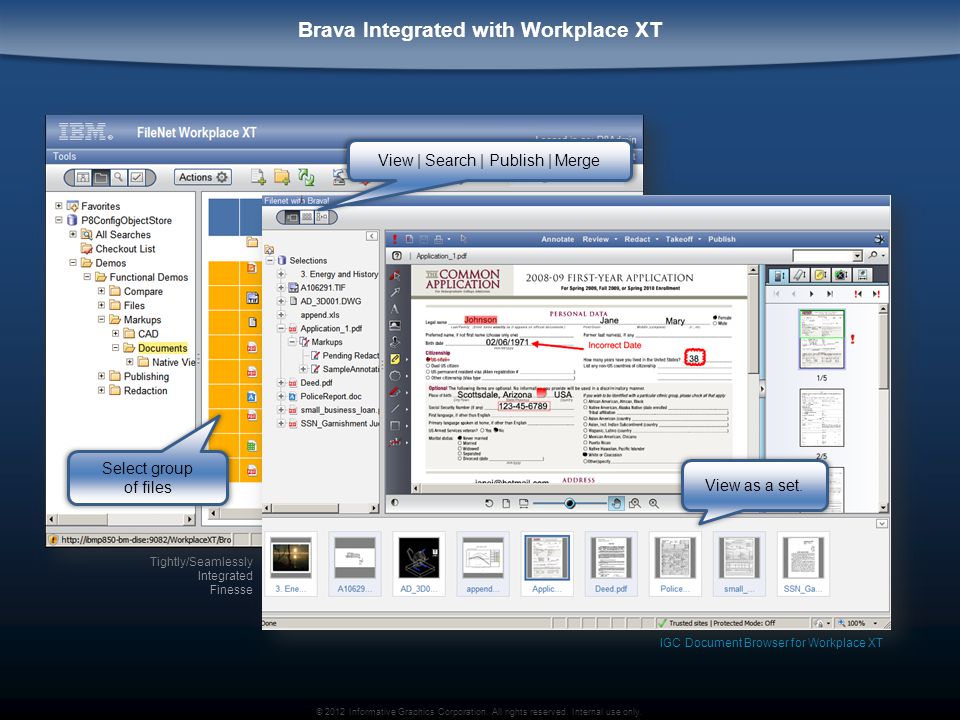This screenshot has height=720, width=960.
Task: Collapse the filmstrip with the down-arrow button
Action: [x=882, y=523]
